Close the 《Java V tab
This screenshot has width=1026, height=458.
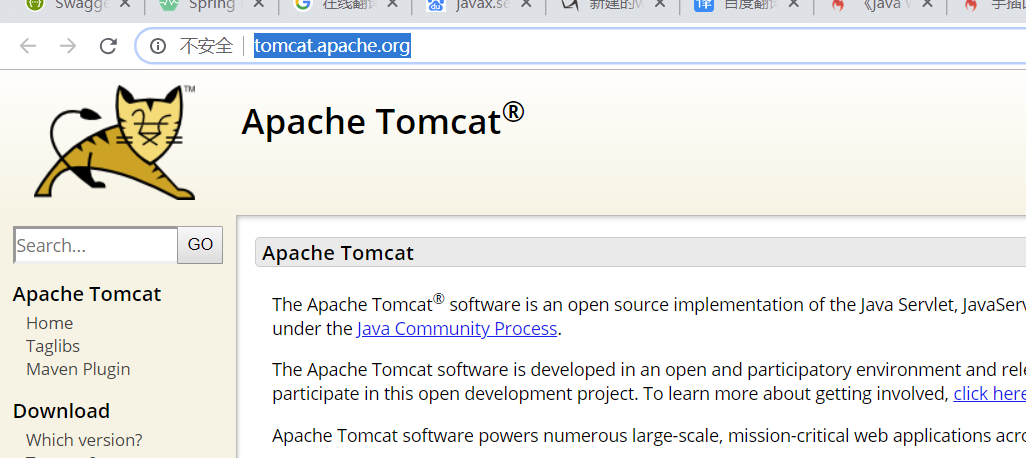[927, 4]
